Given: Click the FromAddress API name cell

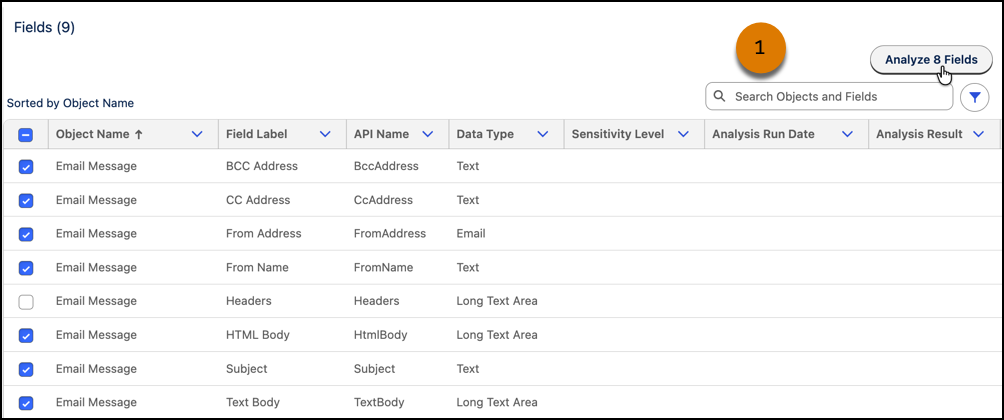Looking at the screenshot, I should click(x=390, y=234).
